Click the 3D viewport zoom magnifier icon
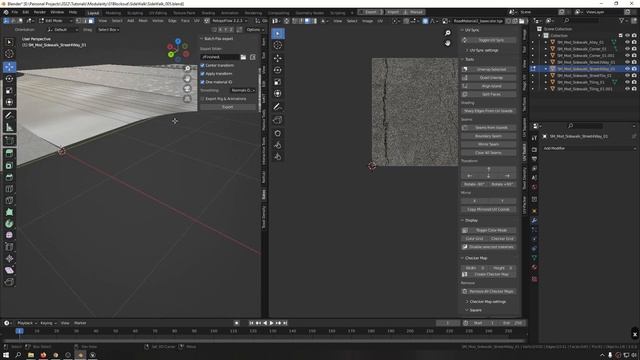Image resolution: width=640 pixels, height=360 pixels. pos(187,69)
